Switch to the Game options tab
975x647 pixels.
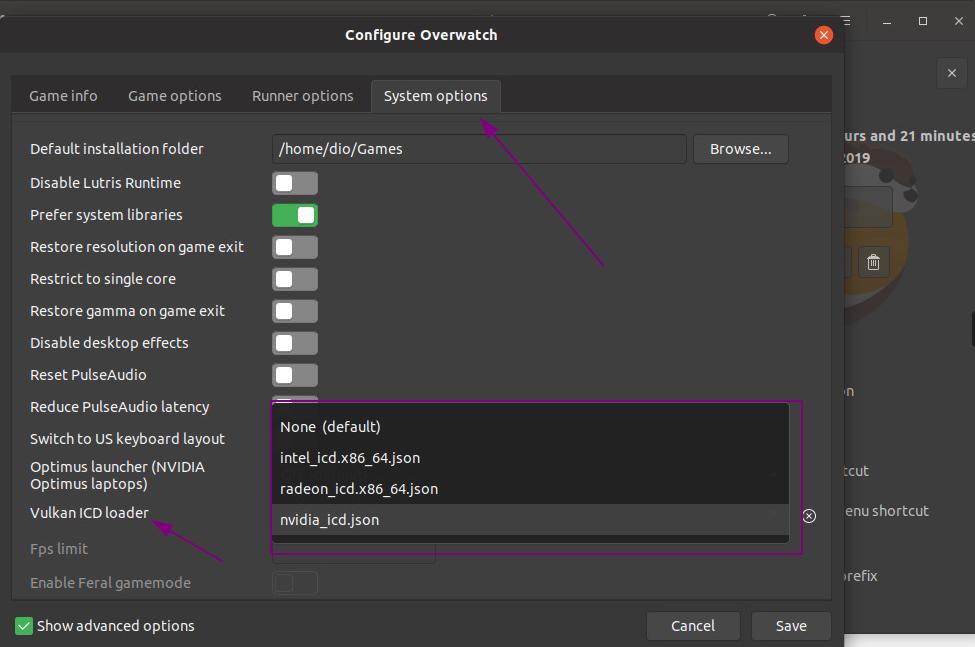[174, 95]
